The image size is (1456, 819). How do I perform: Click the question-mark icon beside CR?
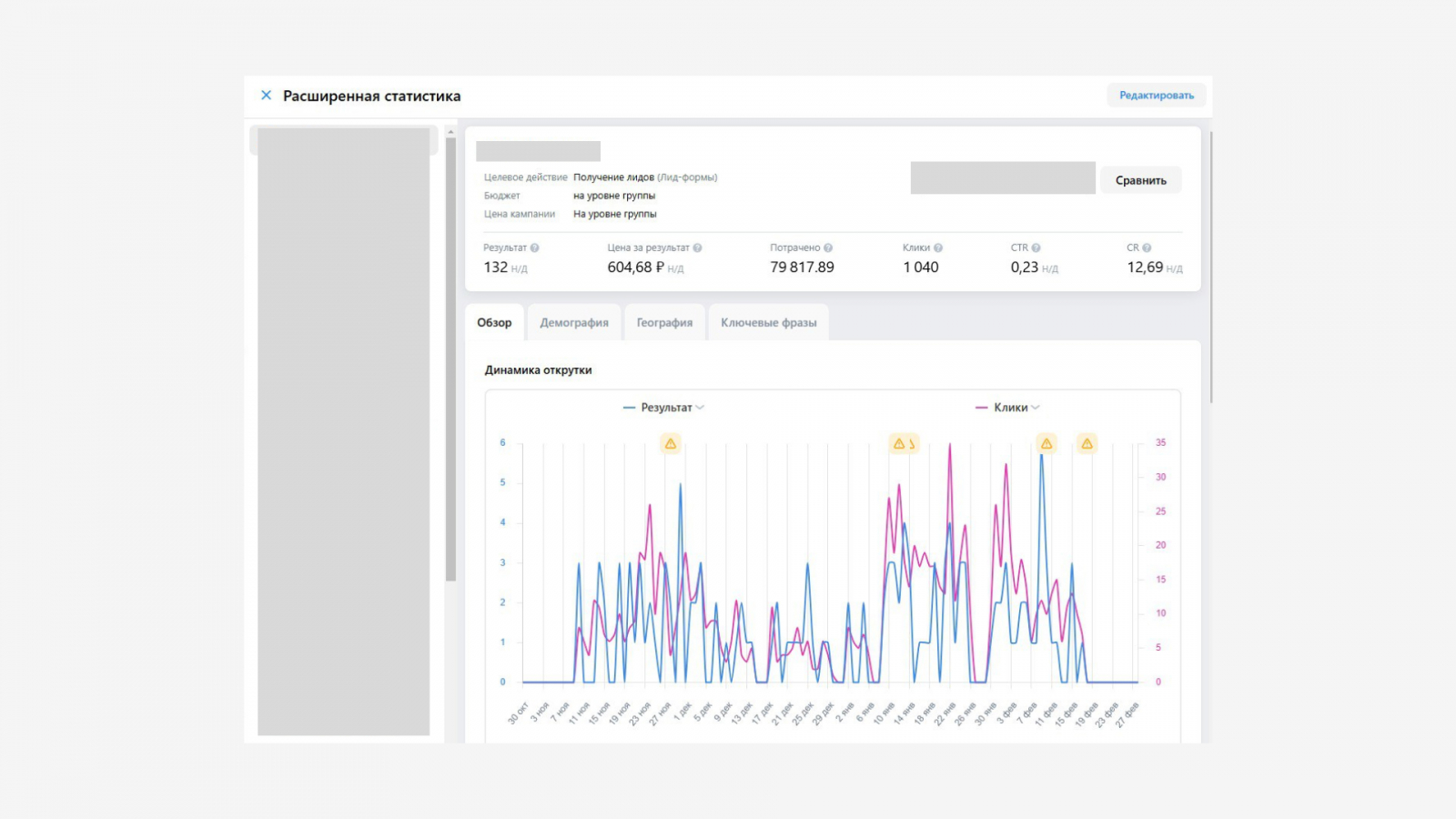(x=1147, y=248)
